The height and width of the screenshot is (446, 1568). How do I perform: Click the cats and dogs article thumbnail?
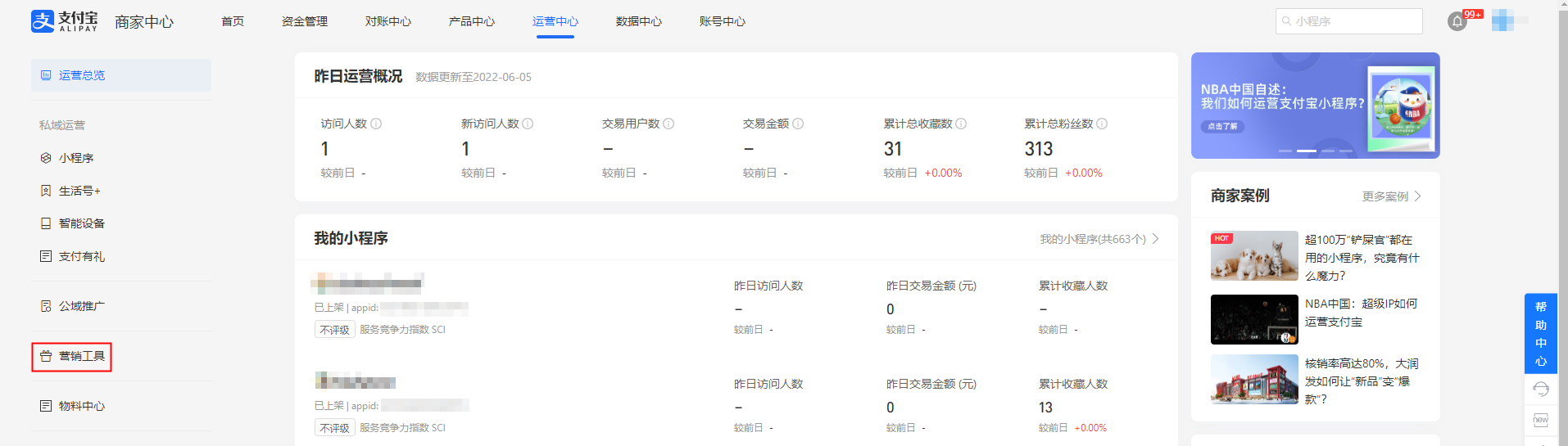click(x=1254, y=256)
